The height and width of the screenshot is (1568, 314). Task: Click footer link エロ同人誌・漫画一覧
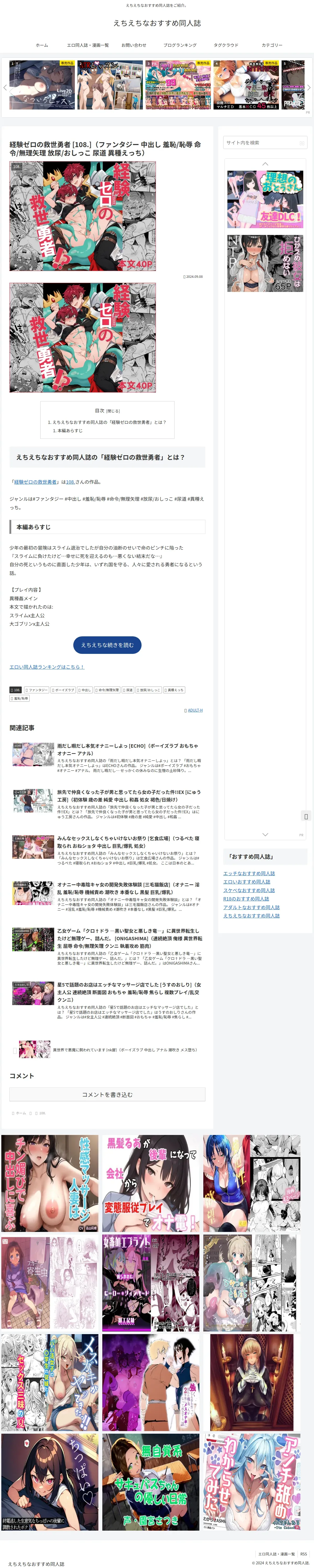276,1554
